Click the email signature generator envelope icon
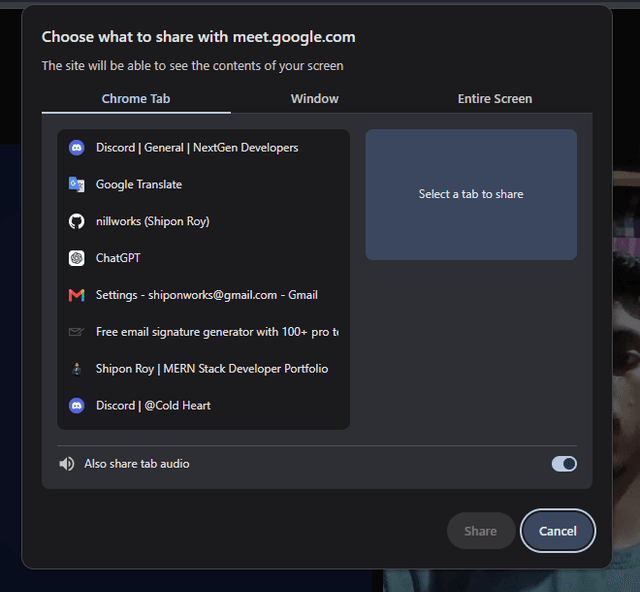Screen dimensions: 640x592 point(76,332)
